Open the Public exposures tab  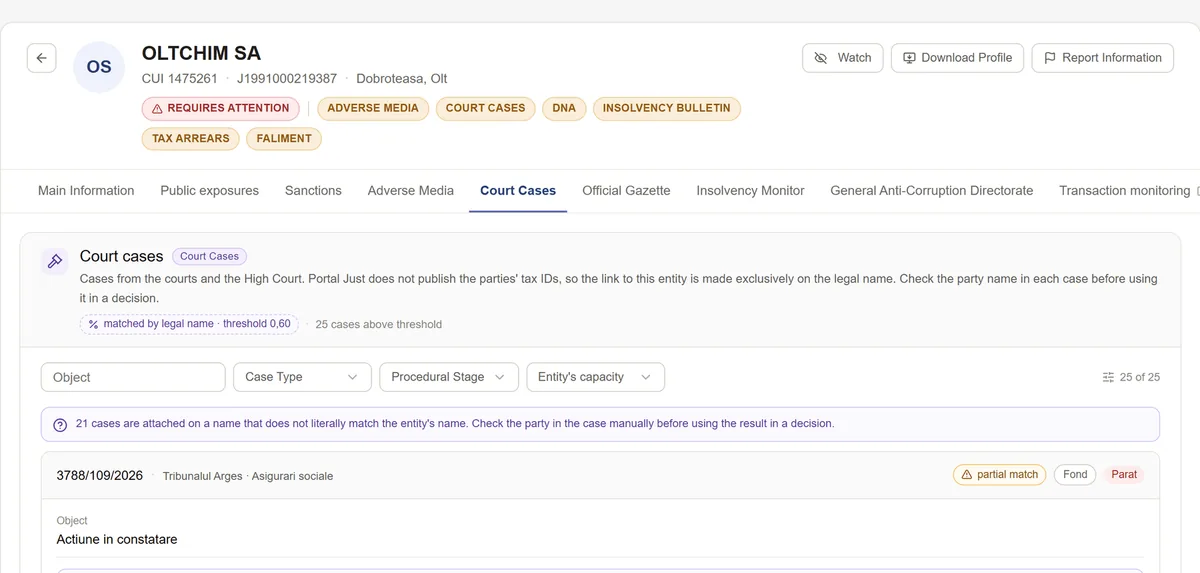pos(209,190)
